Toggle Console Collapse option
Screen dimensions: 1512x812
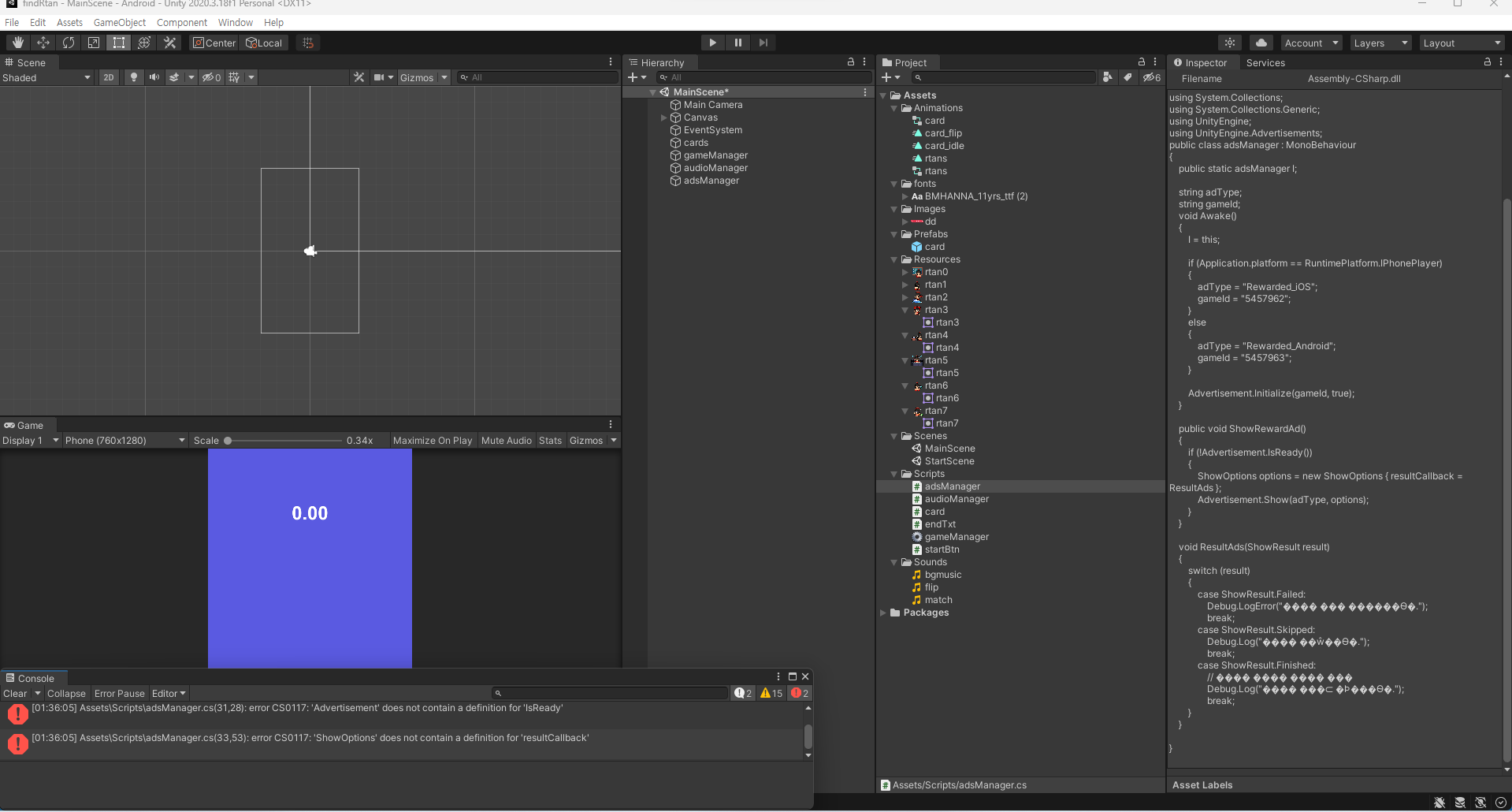click(66, 694)
